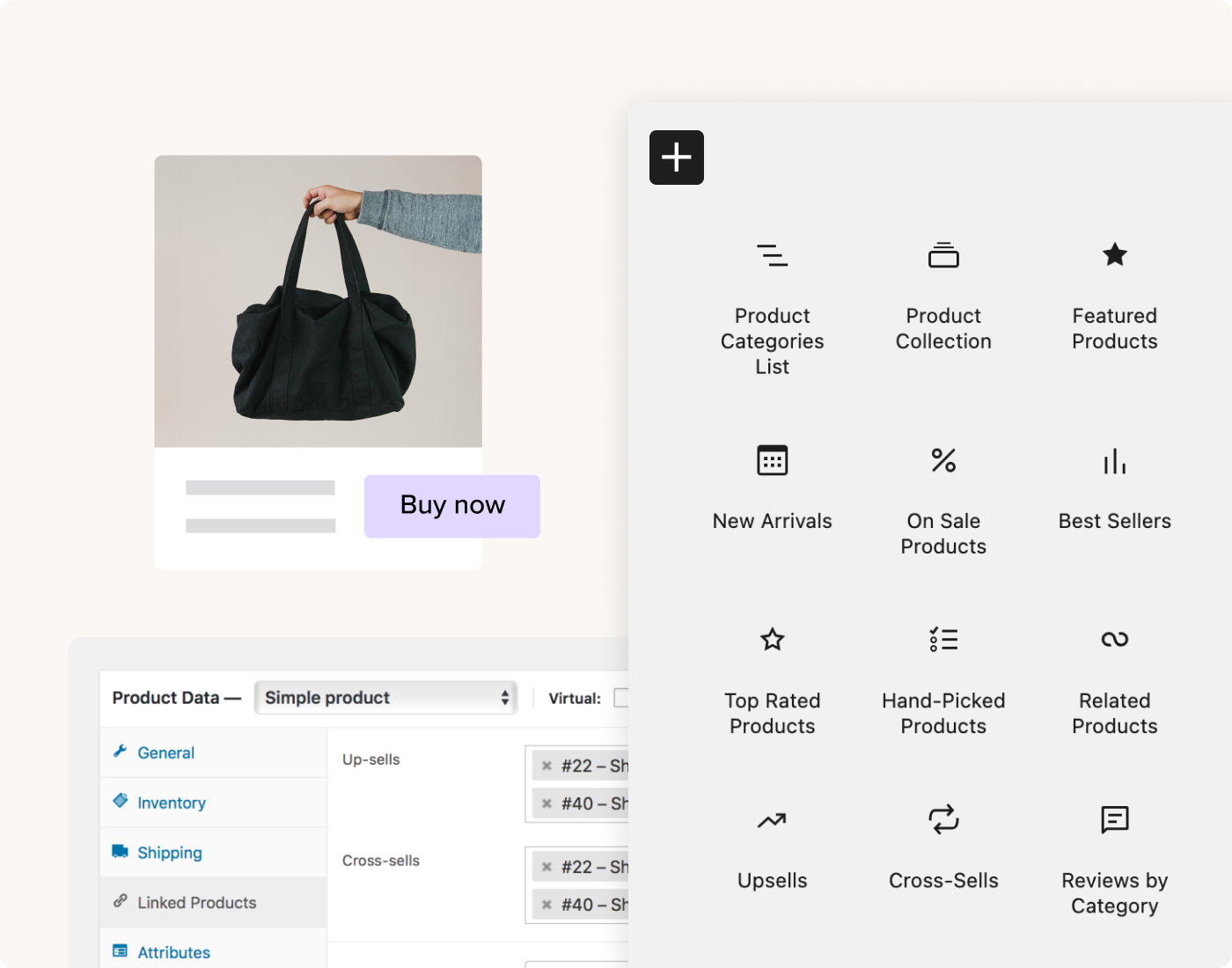
Task: Select the On Sale Products percent icon
Action: [943, 460]
